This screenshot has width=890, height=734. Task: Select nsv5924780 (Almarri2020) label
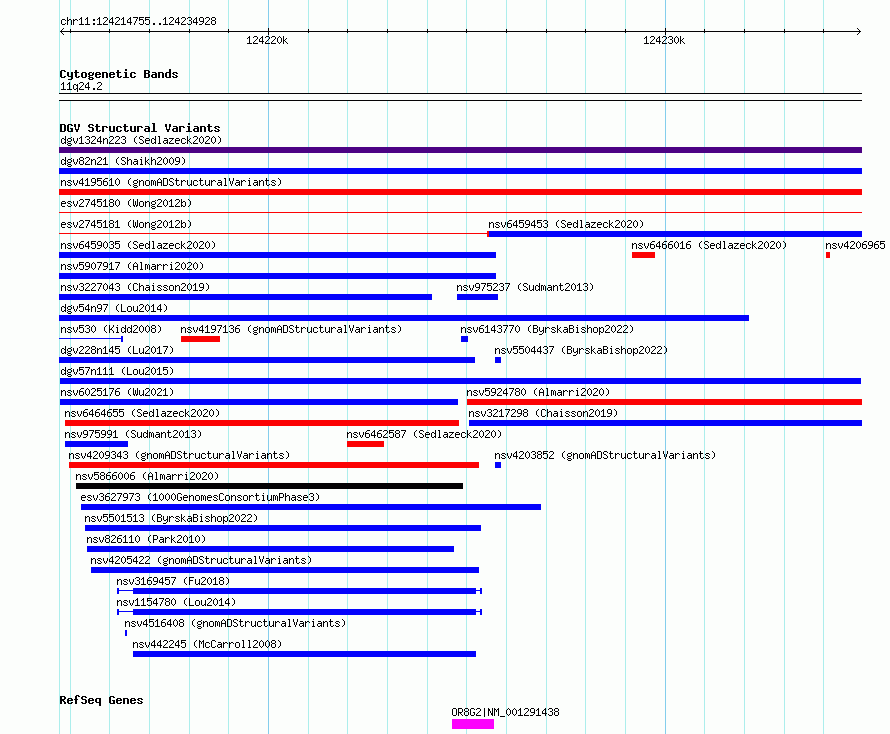tap(538, 392)
